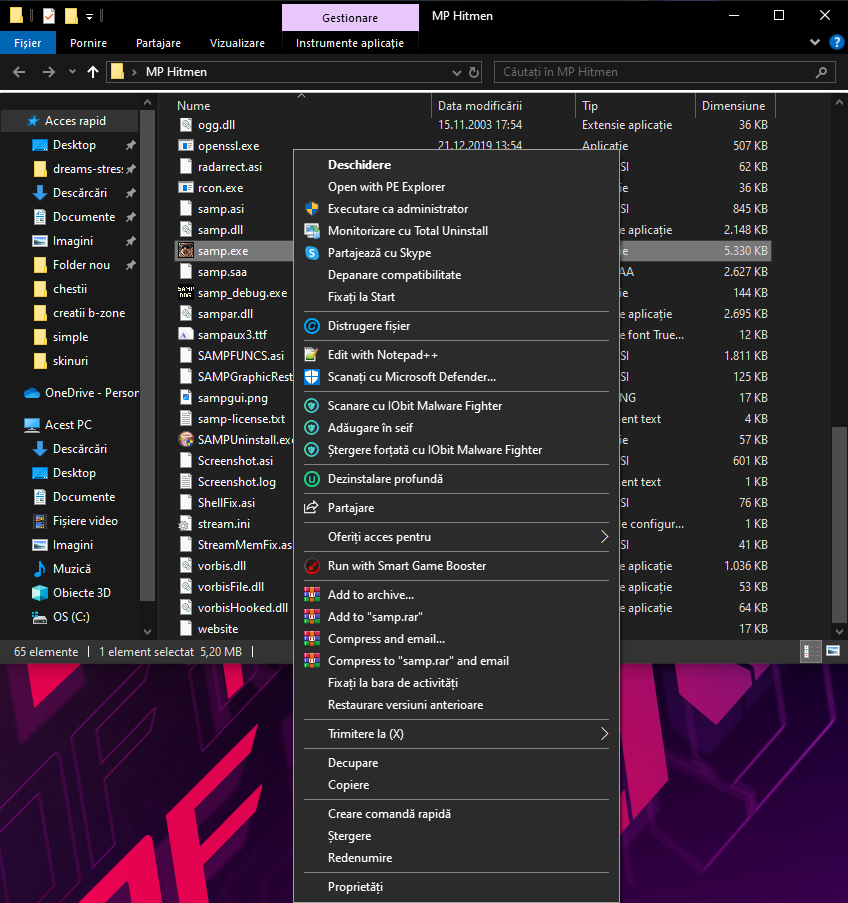The height and width of the screenshot is (903, 848).
Task: Click WinRAR icon beside Compress and email
Action: click(312, 639)
